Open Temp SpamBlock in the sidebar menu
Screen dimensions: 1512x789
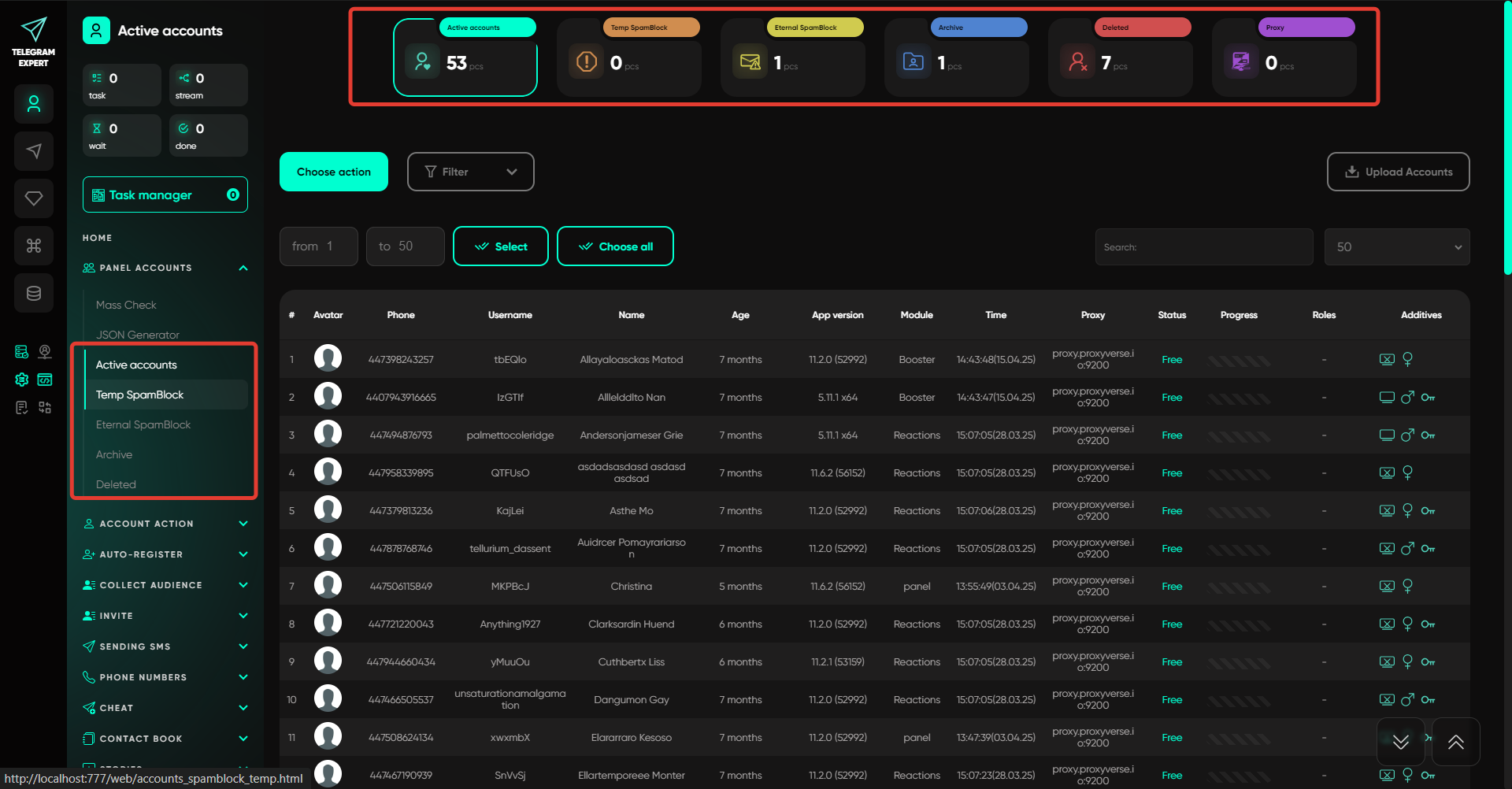tap(139, 394)
